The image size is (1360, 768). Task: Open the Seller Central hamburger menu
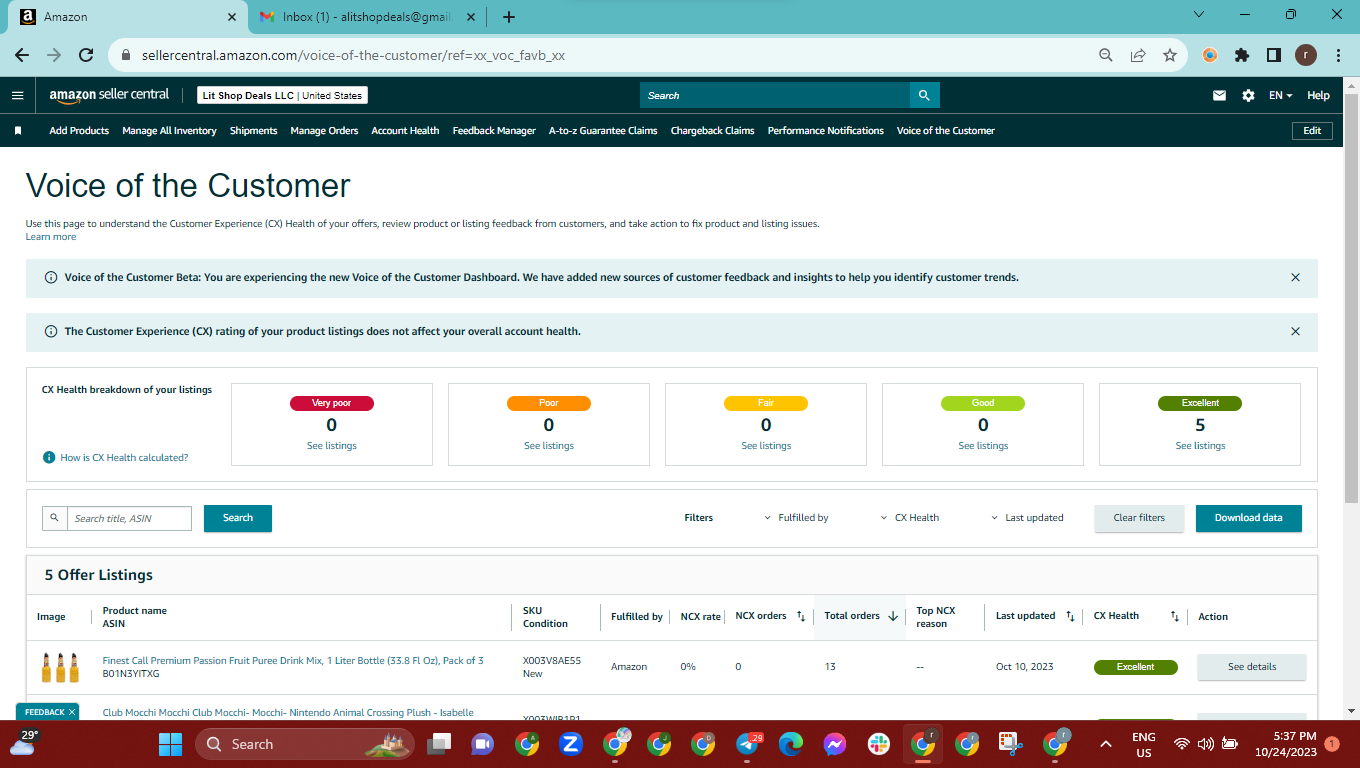coord(17,96)
